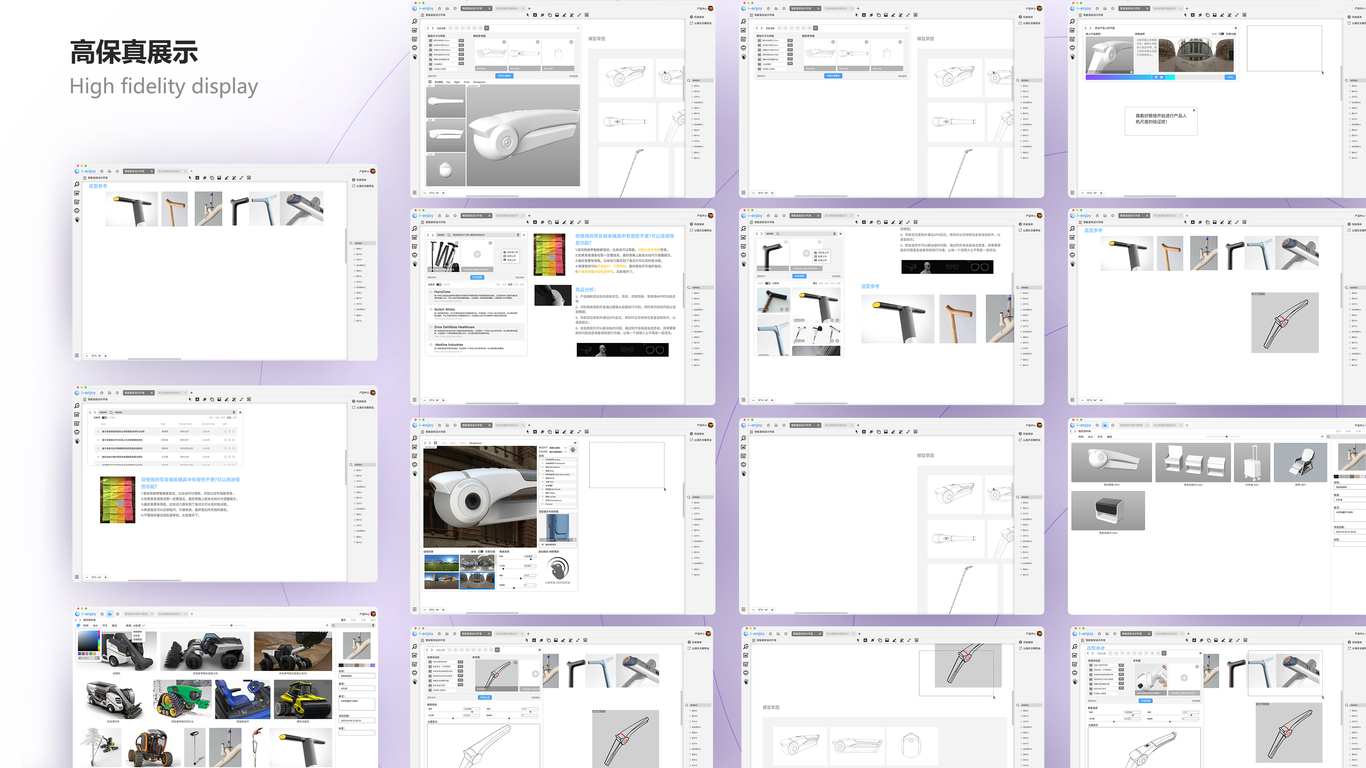Open the suitcase model thumbnail in 3D model library
1366x768 pixels.
1252,462
